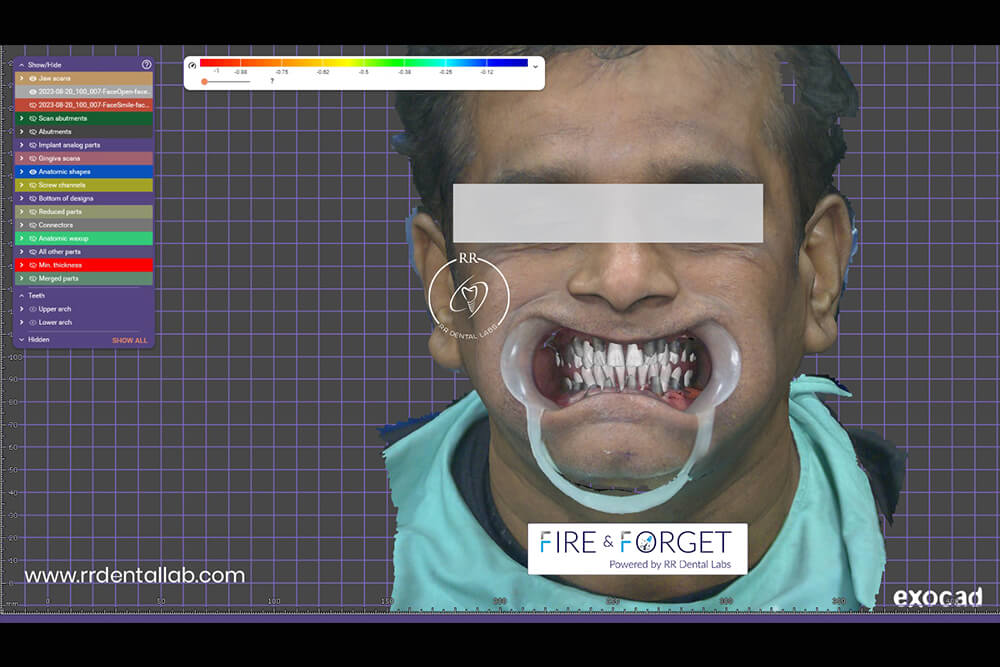1000x667 pixels.
Task: Click the SHOW ALL button
Action: coord(129,340)
